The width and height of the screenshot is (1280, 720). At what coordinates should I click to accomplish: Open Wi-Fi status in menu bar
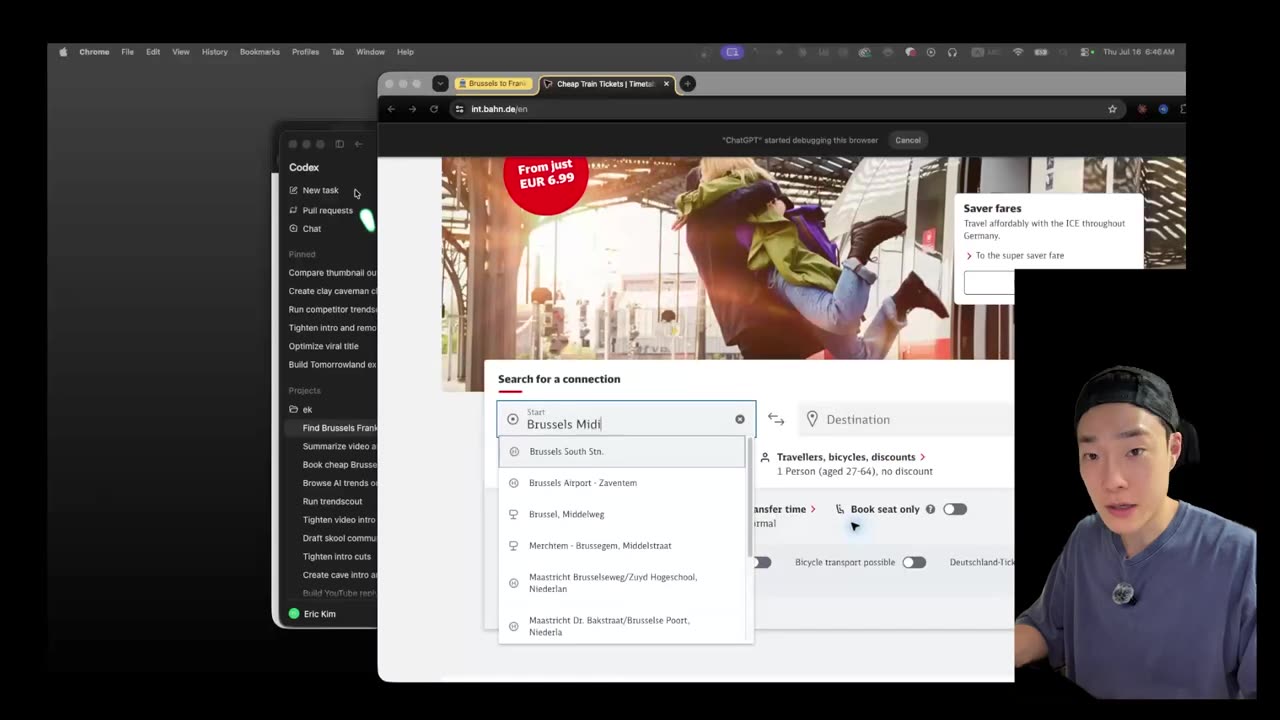[1018, 52]
